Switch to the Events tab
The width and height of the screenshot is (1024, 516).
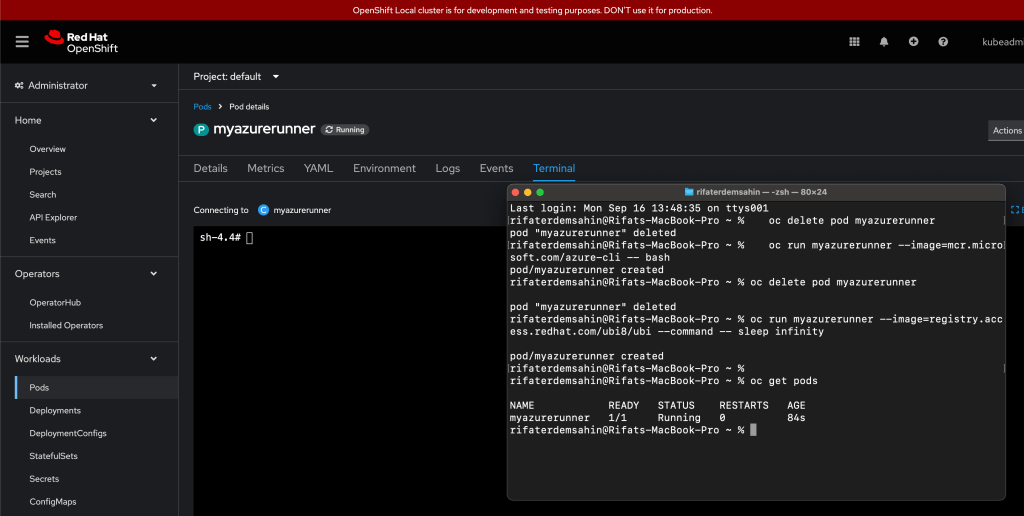point(496,169)
